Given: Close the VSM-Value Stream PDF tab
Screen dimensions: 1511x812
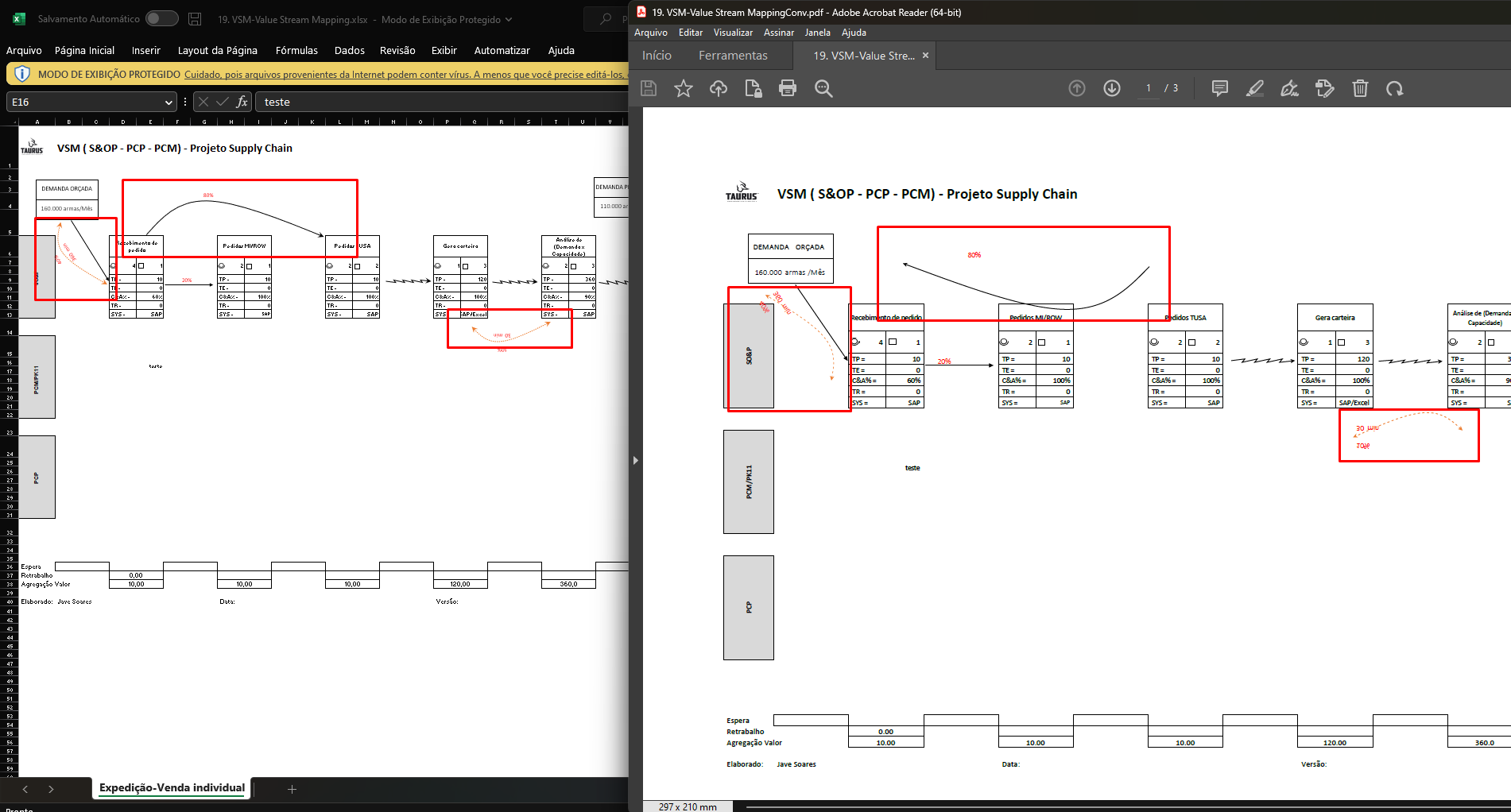Looking at the screenshot, I should [x=925, y=56].
